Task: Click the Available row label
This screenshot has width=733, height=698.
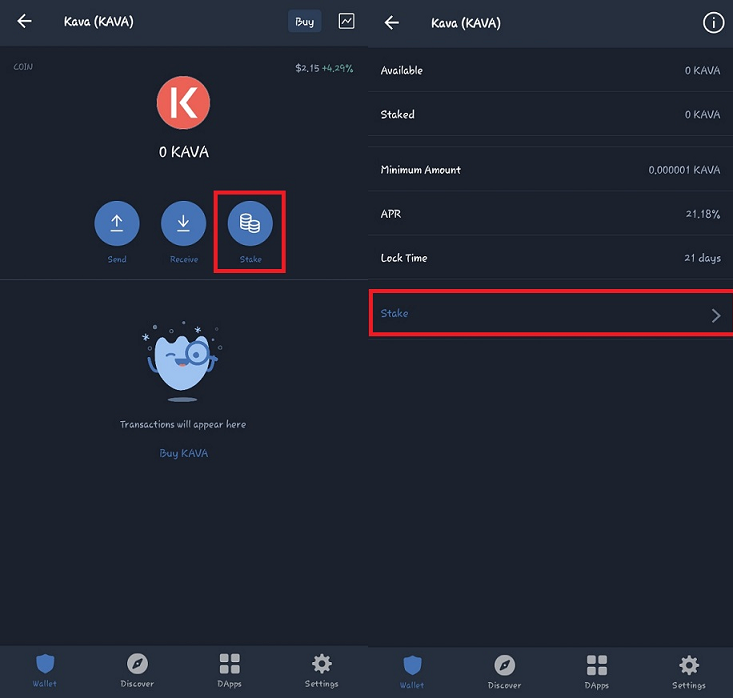Action: pyautogui.click(x=402, y=71)
